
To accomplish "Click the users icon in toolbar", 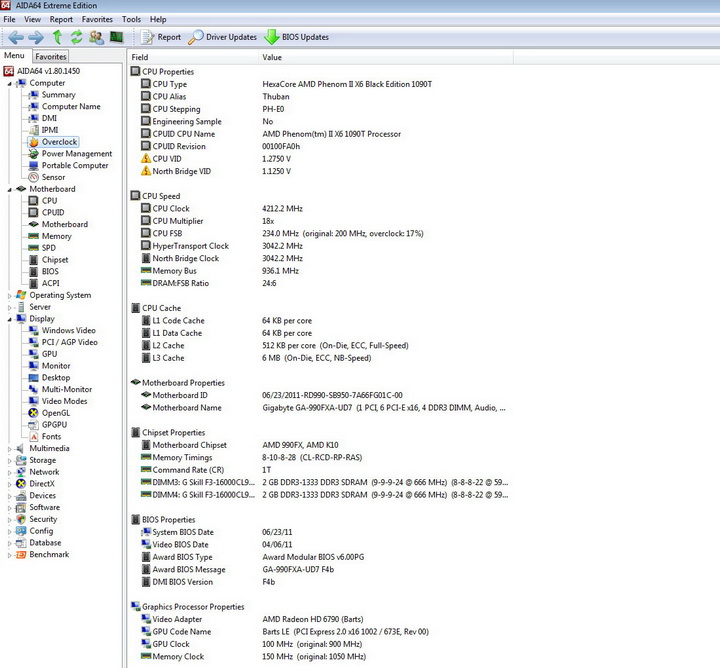I will click(x=96, y=37).
